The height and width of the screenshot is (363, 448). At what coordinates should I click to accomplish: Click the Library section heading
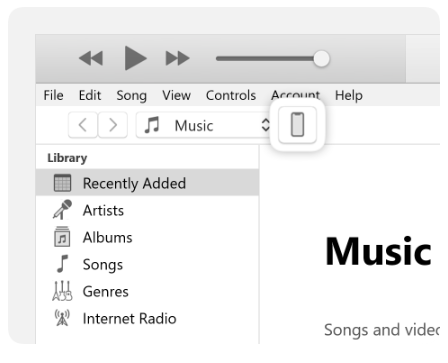[67, 158]
